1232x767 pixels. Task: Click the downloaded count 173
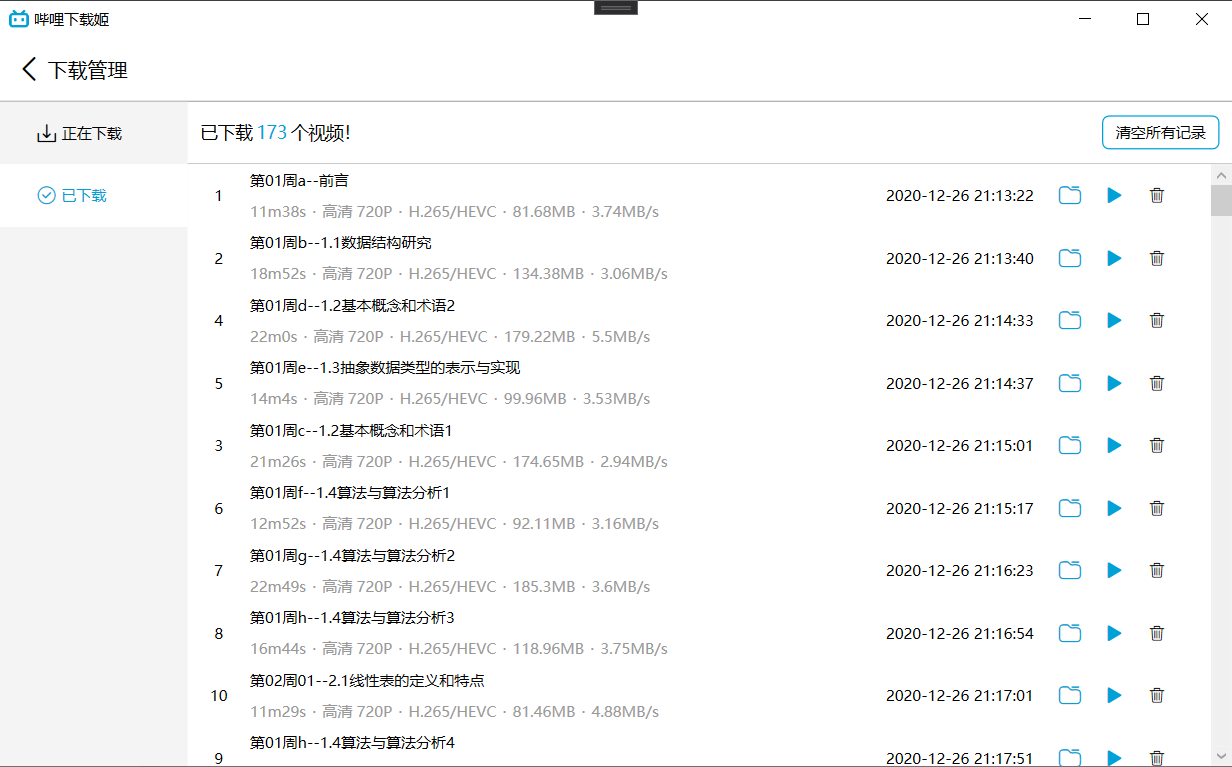[x=272, y=133]
